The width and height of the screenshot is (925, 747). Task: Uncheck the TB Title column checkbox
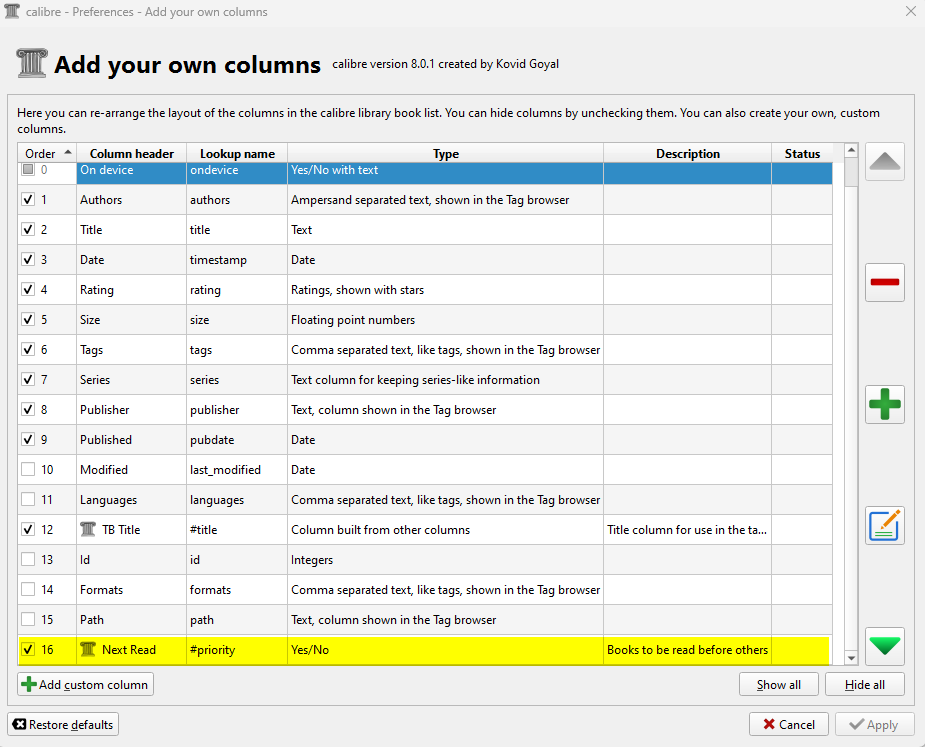click(28, 529)
